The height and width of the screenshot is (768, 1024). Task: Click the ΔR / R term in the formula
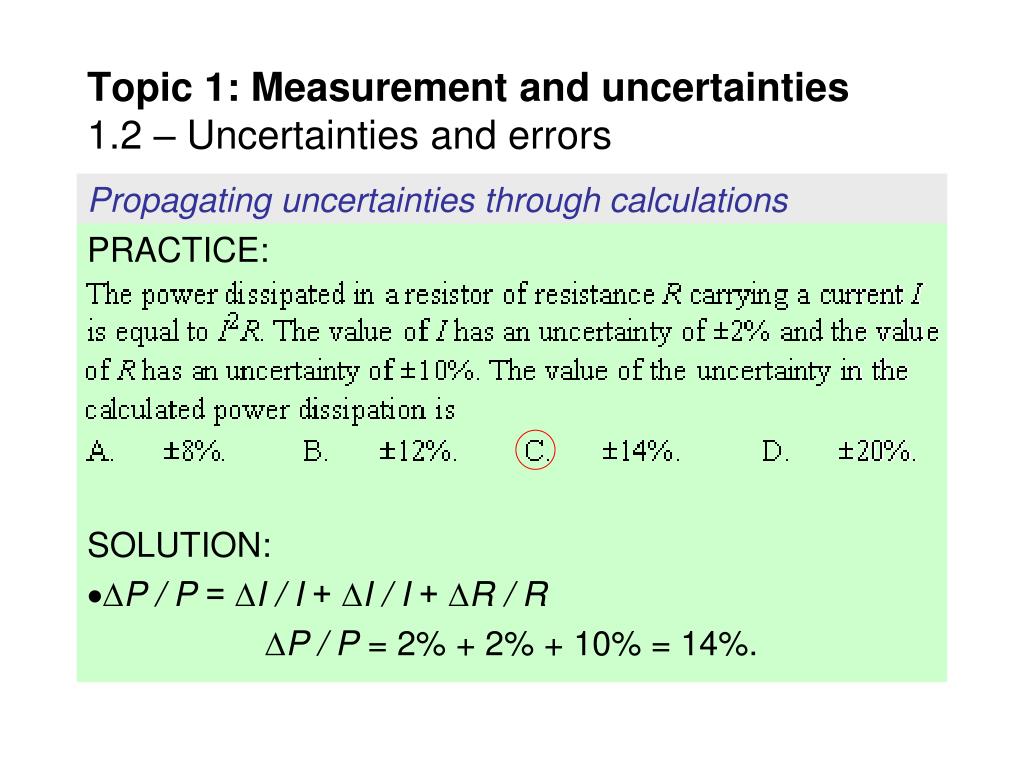(498, 594)
